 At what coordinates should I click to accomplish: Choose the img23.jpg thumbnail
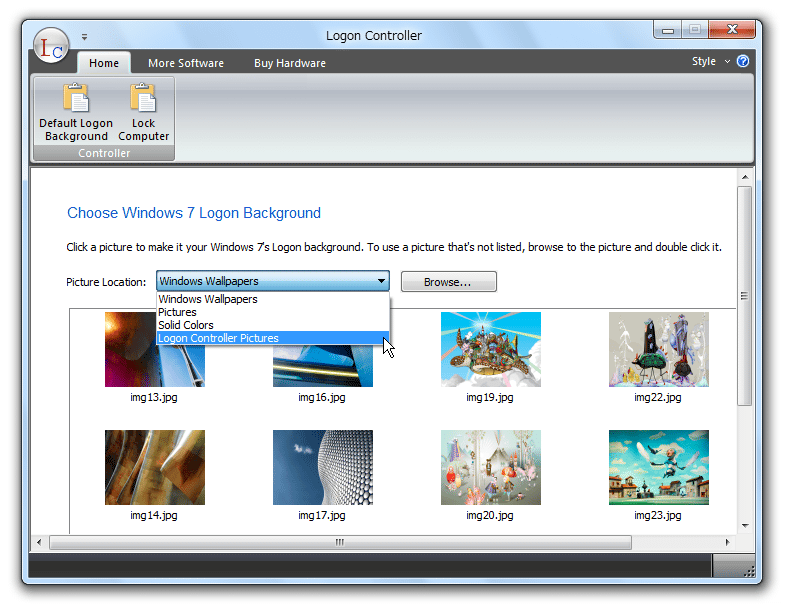[659, 467]
